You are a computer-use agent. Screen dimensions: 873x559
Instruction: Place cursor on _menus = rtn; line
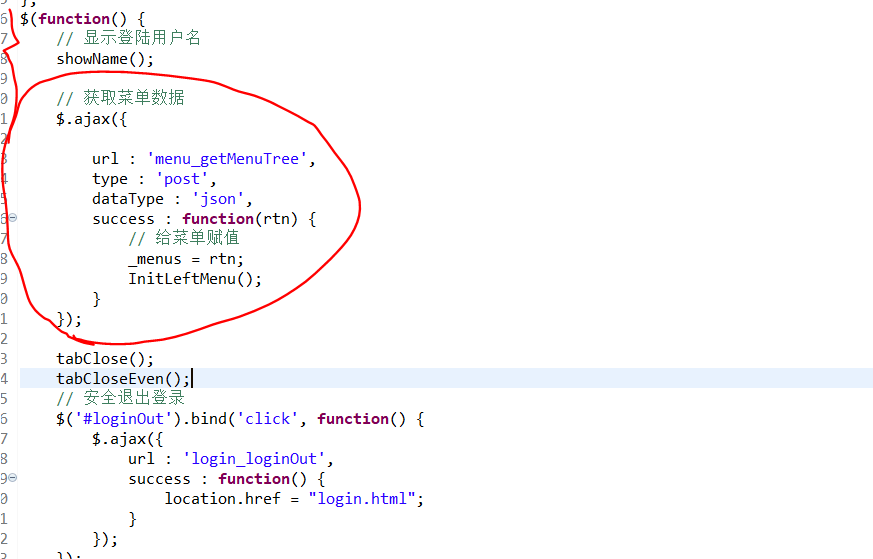tap(186, 259)
